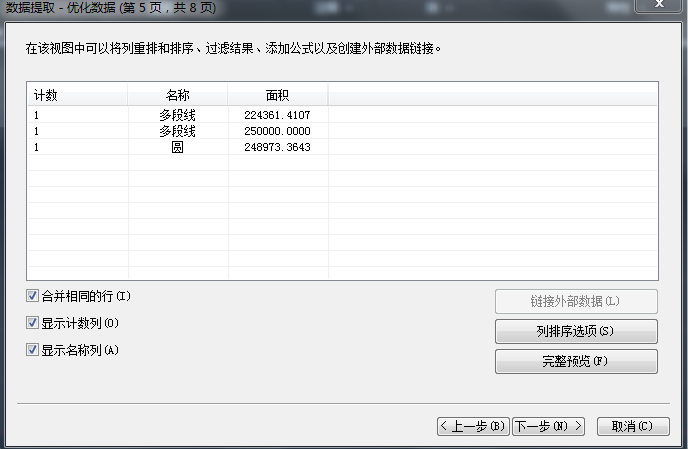Viewport: 688px width, 449px height.
Task: Click count cell in the 圆 row
Action: click(78, 147)
